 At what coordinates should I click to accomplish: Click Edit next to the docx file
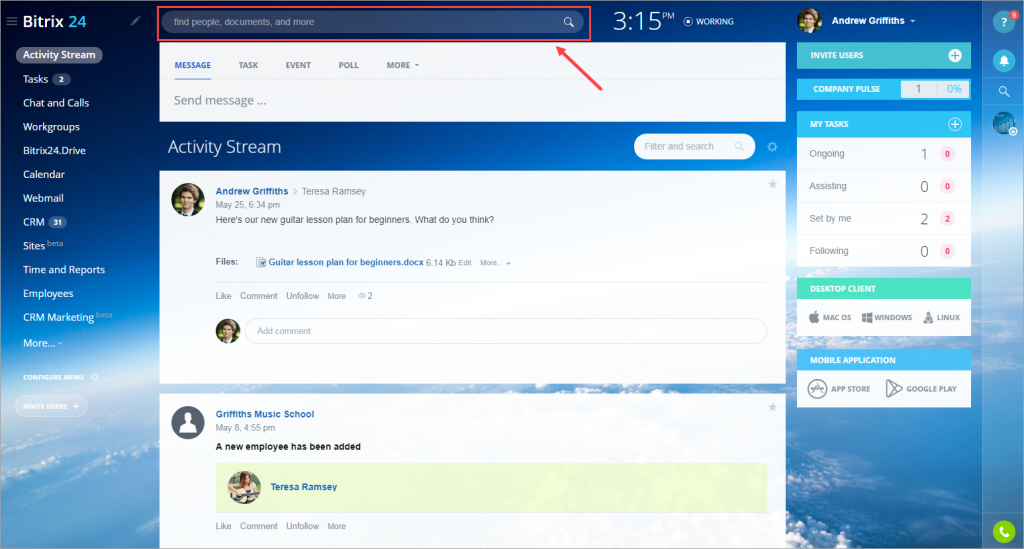[x=464, y=263]
